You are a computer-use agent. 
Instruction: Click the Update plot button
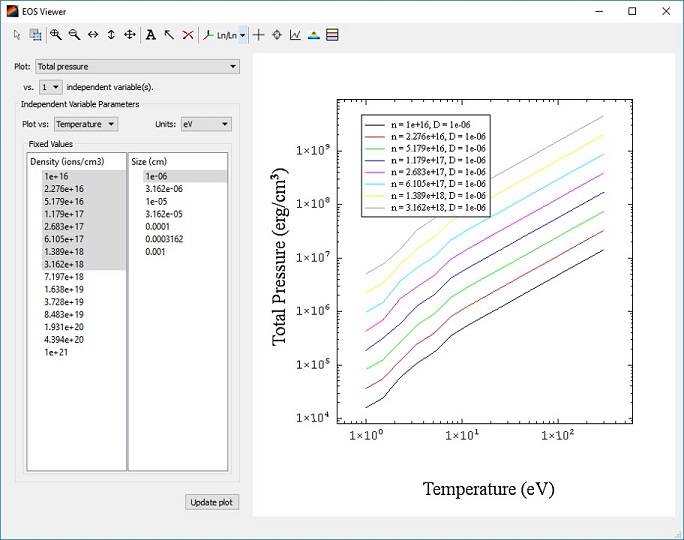tap(212, 502)
